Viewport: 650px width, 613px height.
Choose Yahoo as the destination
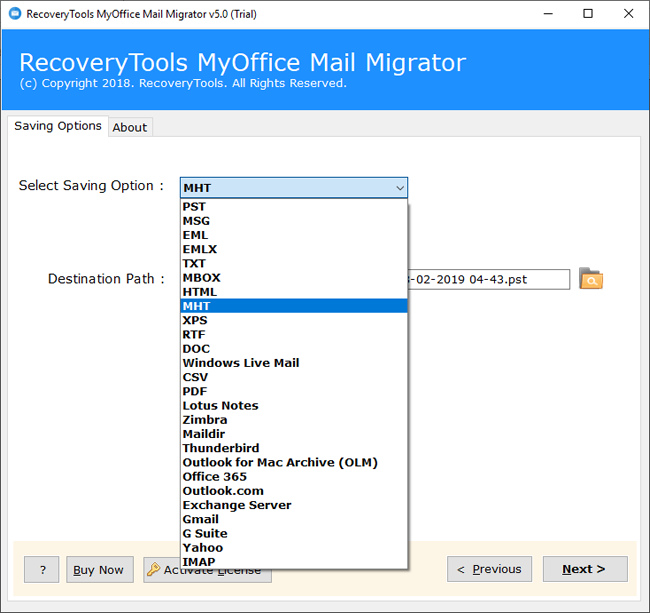[x=294, y=548]
